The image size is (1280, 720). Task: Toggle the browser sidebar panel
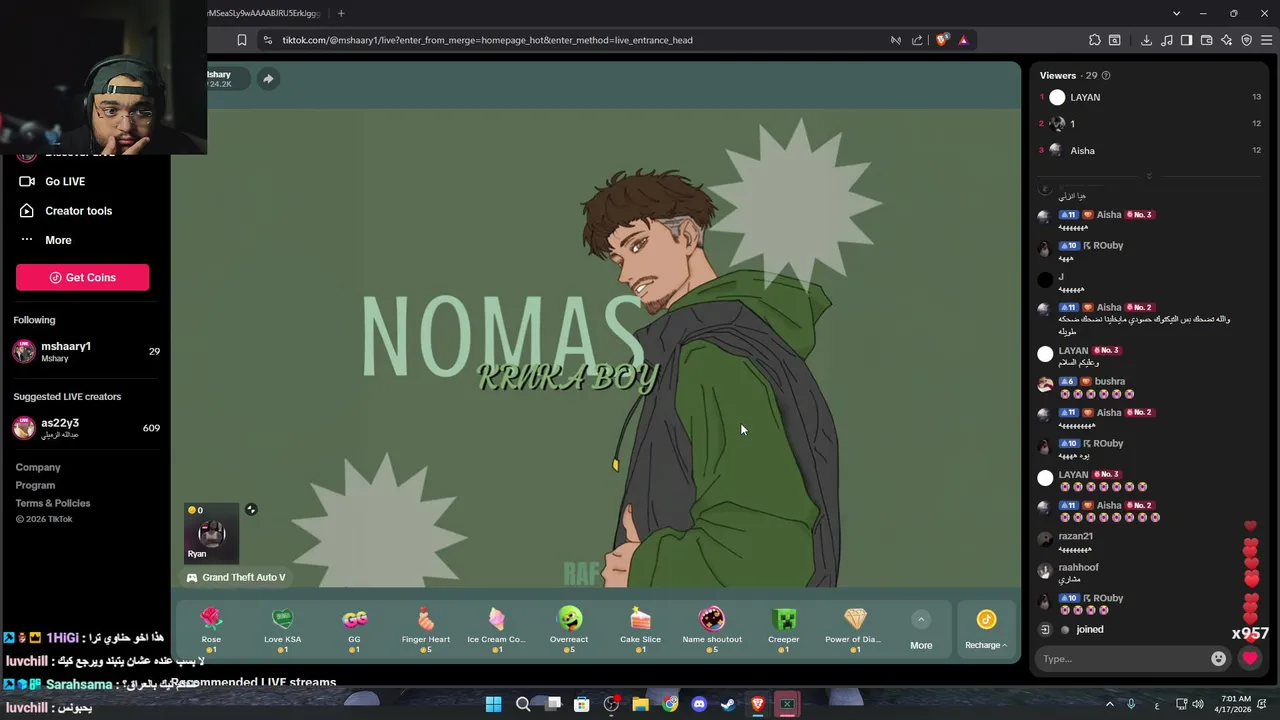[x=1186, y=40]
